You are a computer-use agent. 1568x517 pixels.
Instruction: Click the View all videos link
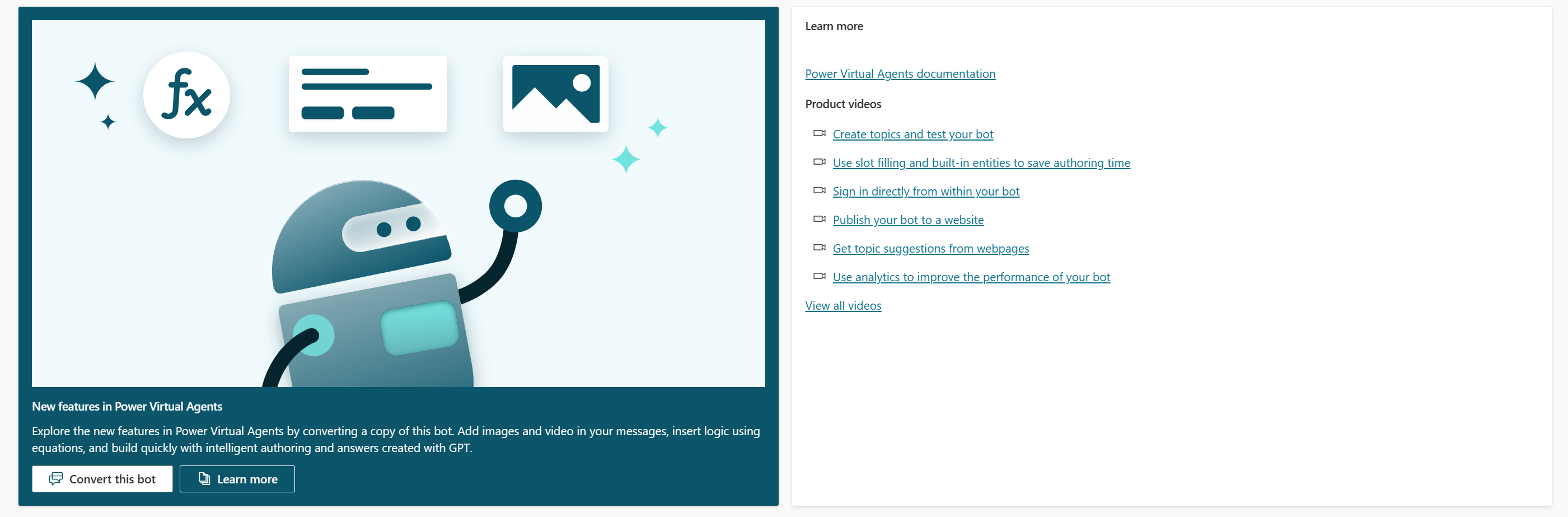coord(842,306)
